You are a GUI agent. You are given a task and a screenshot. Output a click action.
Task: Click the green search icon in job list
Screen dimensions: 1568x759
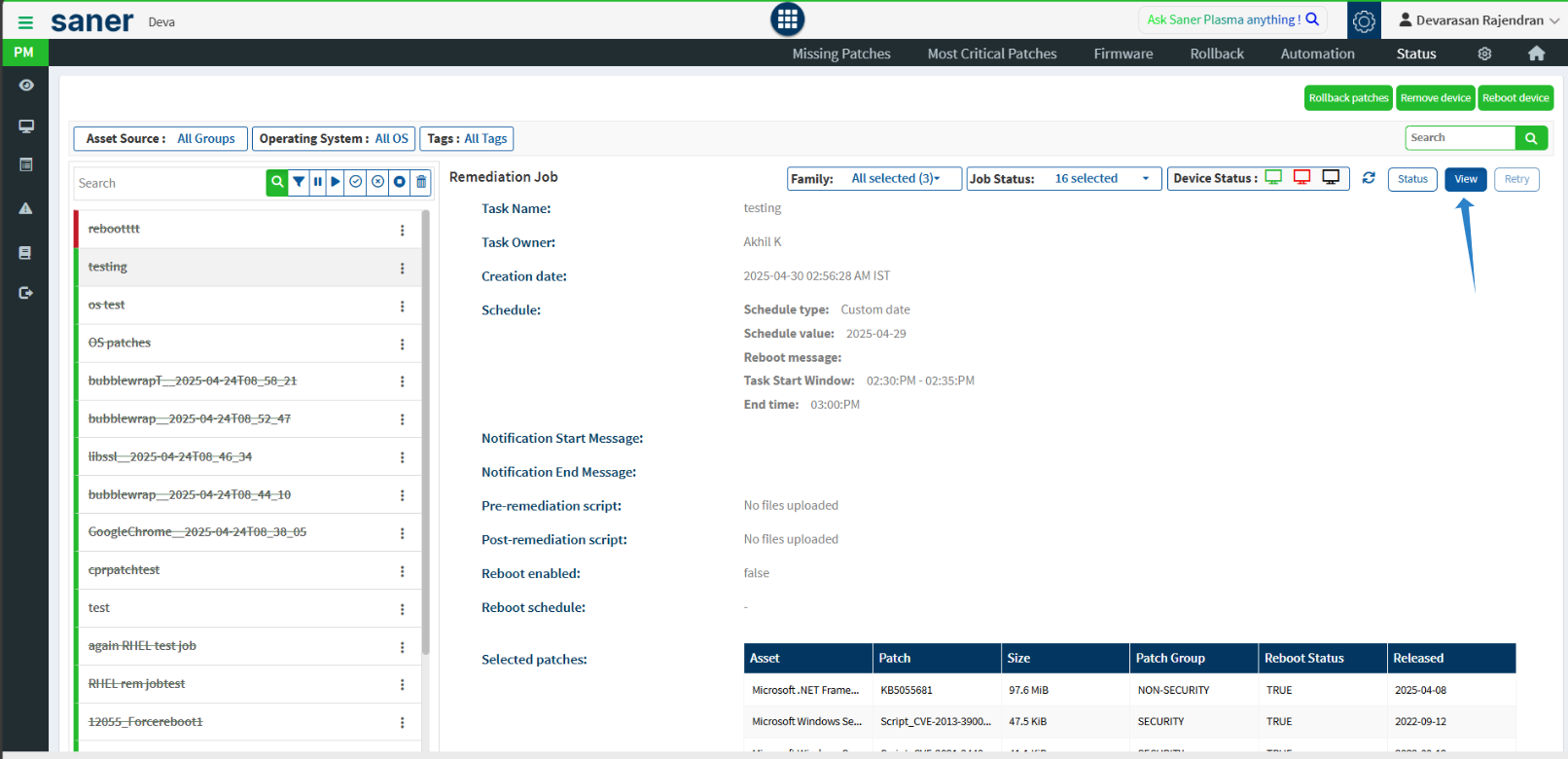tap(277, 182)
